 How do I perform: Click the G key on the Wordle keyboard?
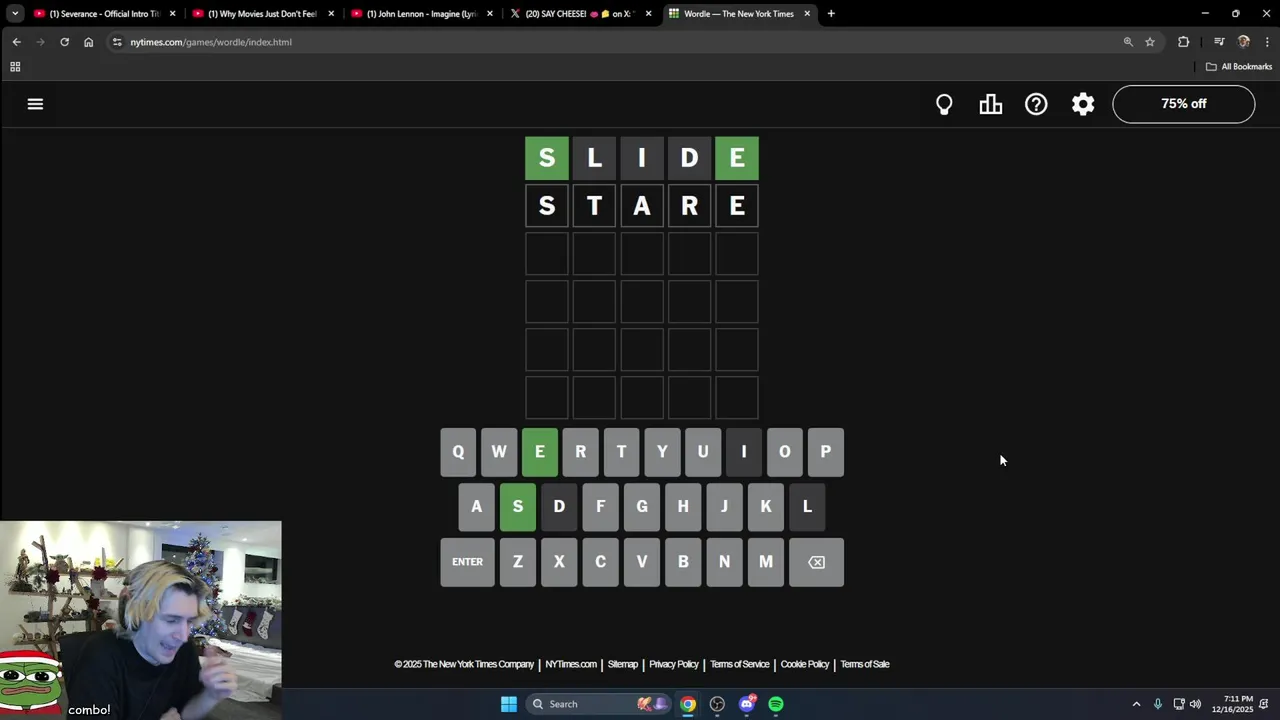642,507
